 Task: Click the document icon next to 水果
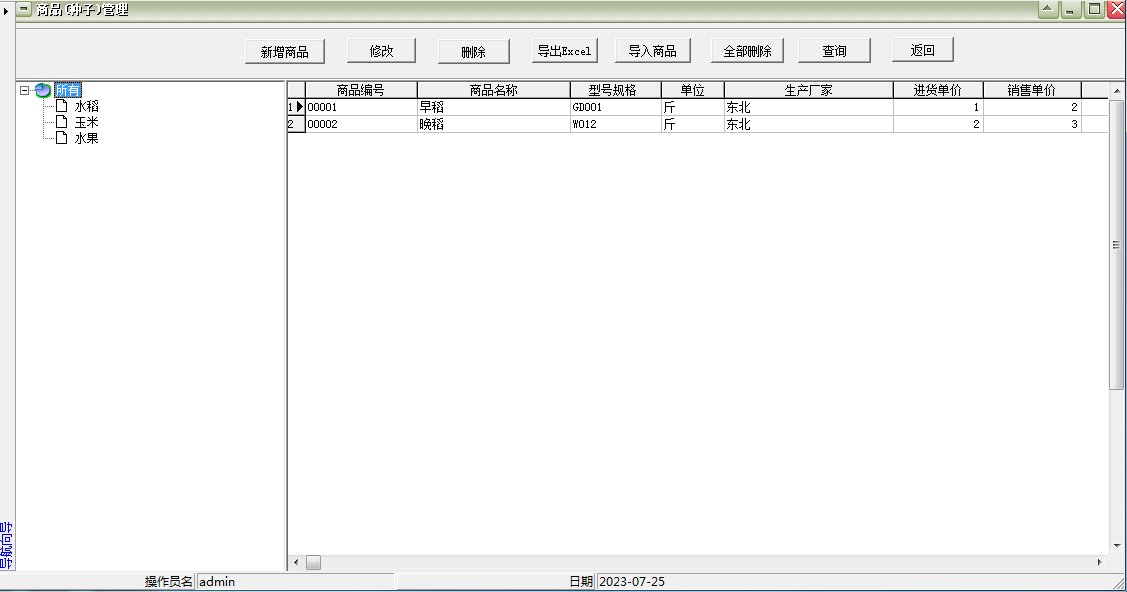pos(62,137)
